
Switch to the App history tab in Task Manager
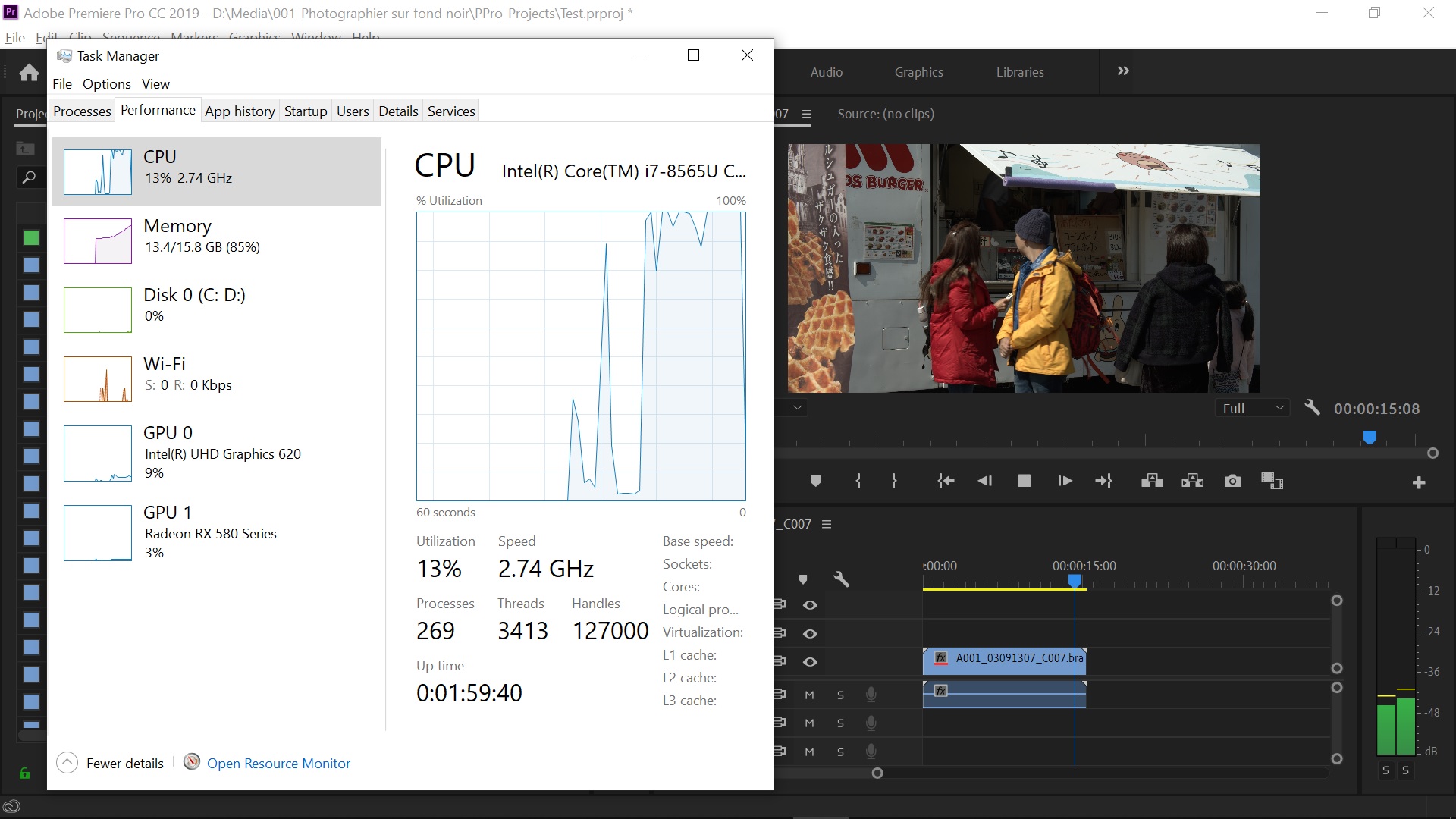pyautogui.click(x=240, y=111)
